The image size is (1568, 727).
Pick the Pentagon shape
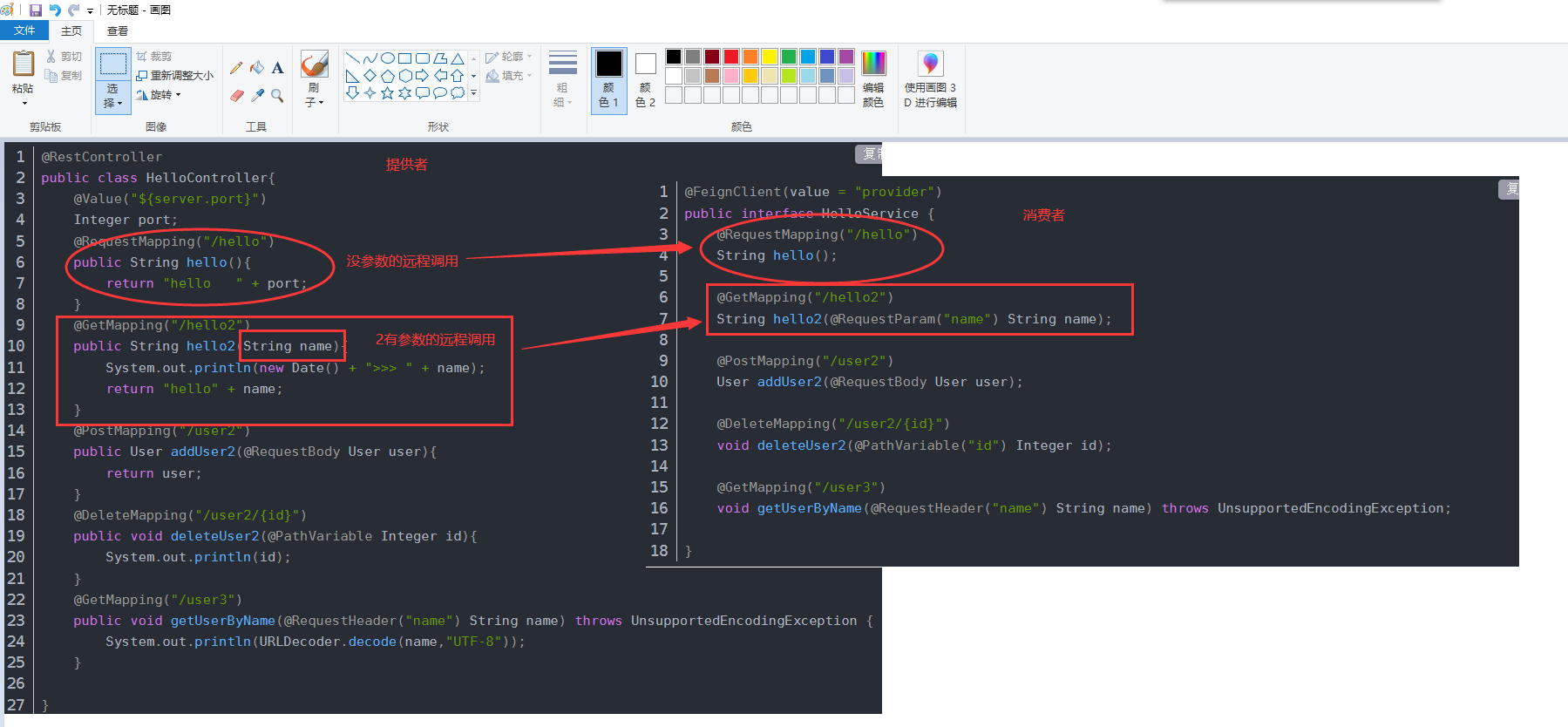(388, 76)
